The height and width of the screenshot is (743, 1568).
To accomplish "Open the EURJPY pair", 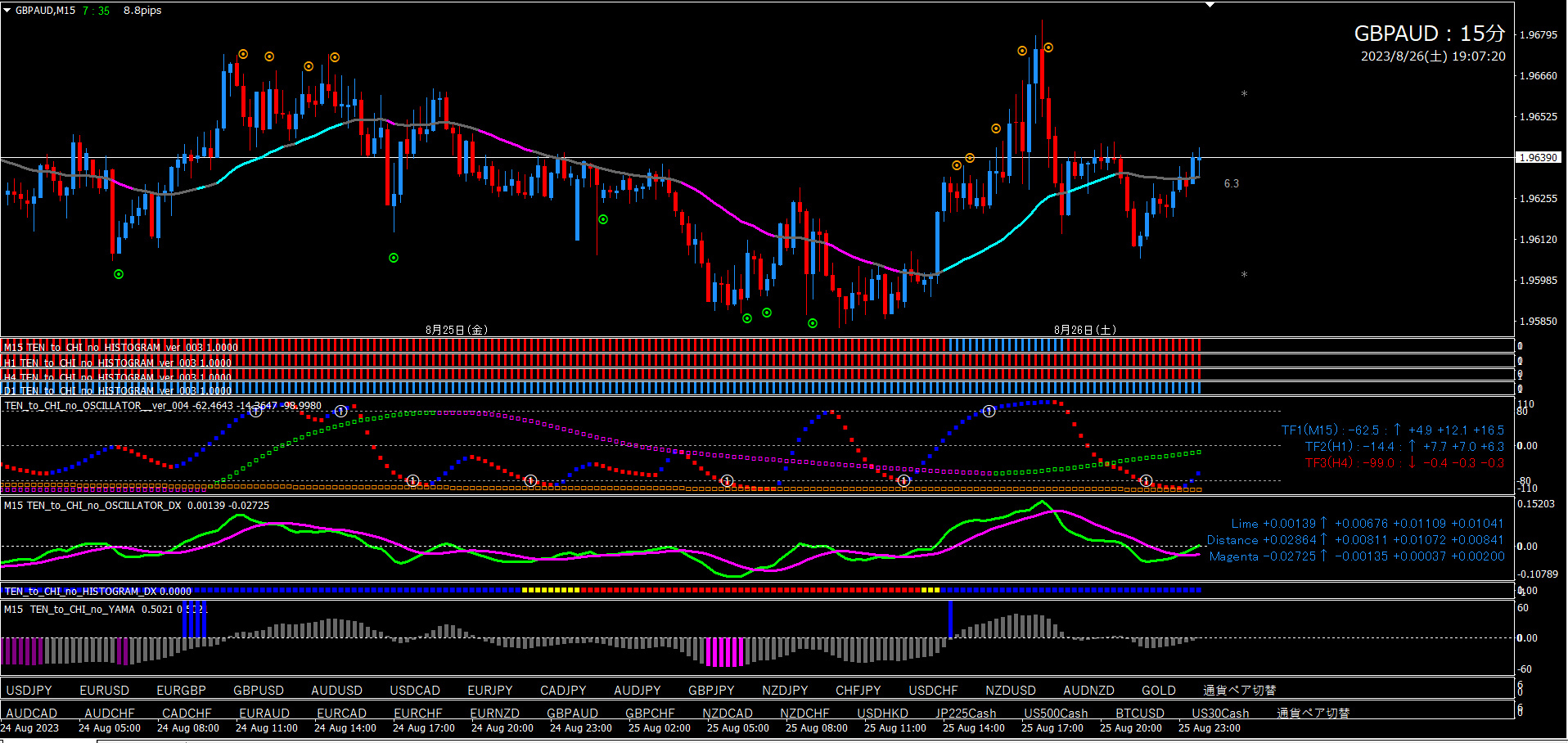I will 489,691.
